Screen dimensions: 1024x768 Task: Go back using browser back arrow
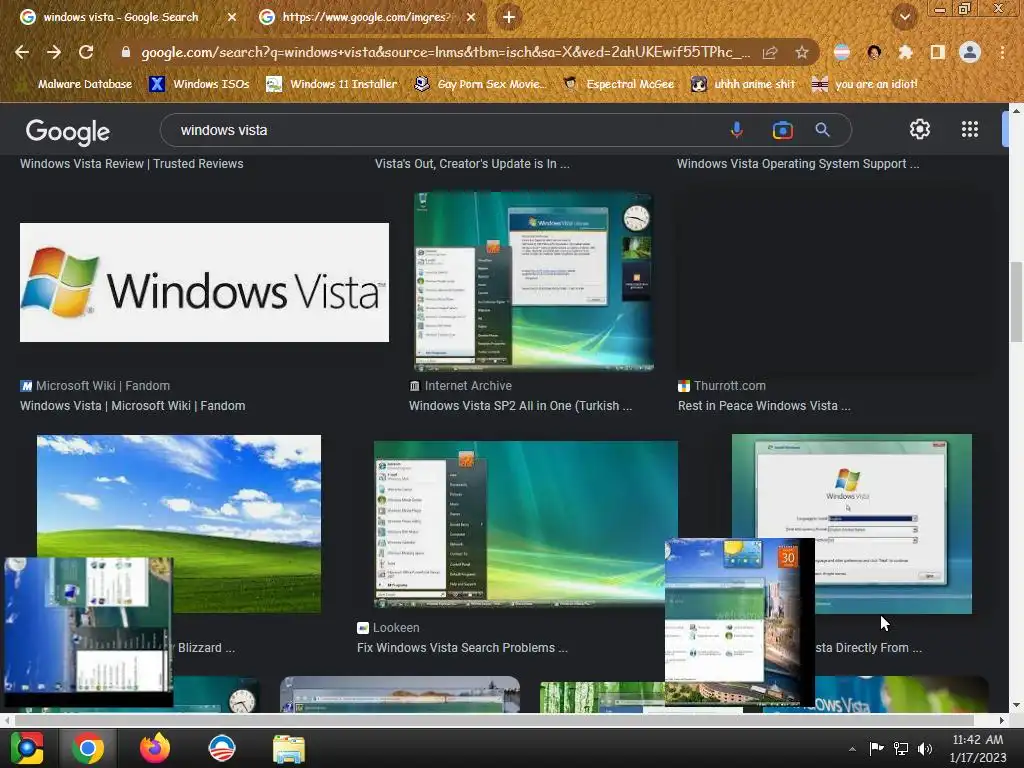pos(22,52)
